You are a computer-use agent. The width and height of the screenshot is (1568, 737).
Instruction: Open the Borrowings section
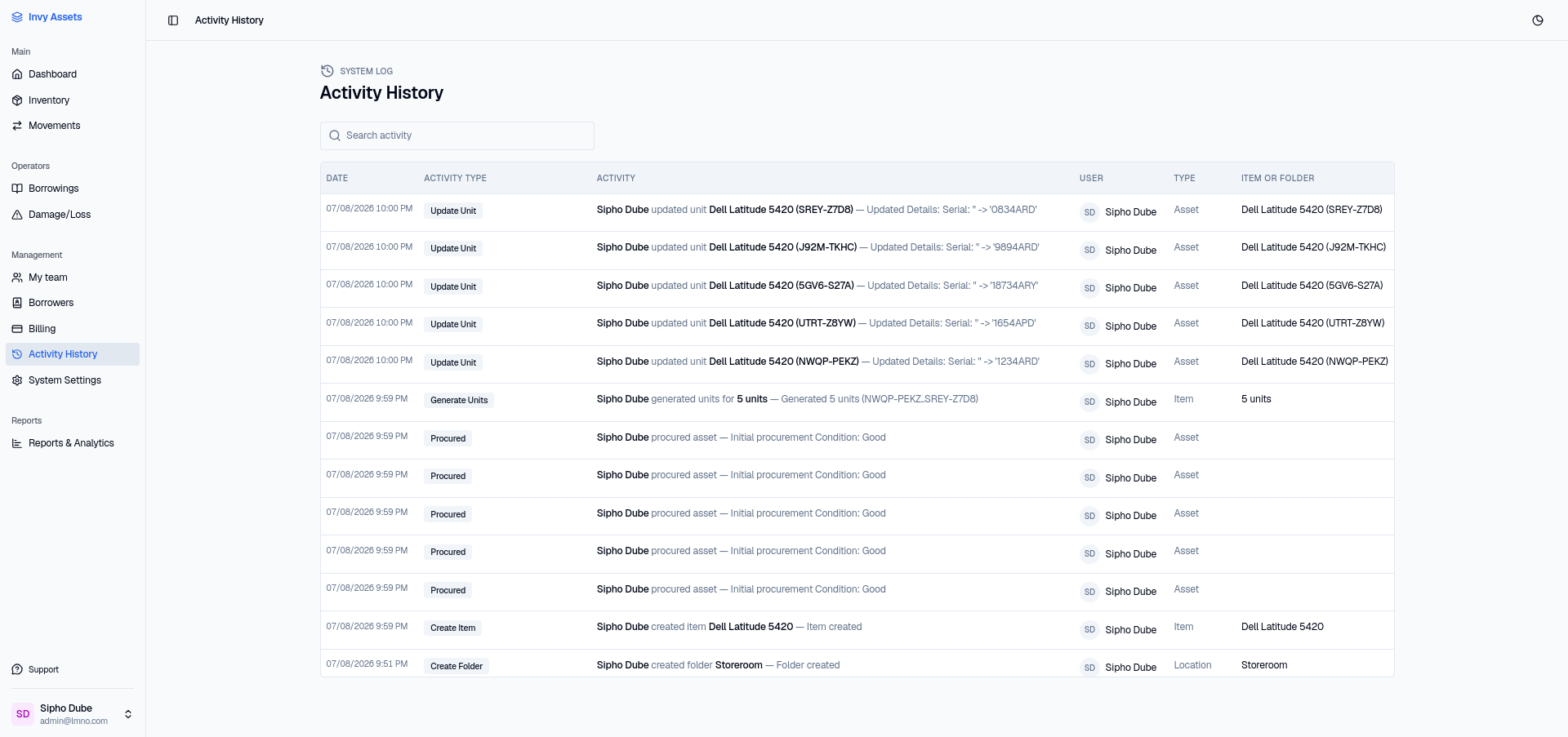[73, 189]
